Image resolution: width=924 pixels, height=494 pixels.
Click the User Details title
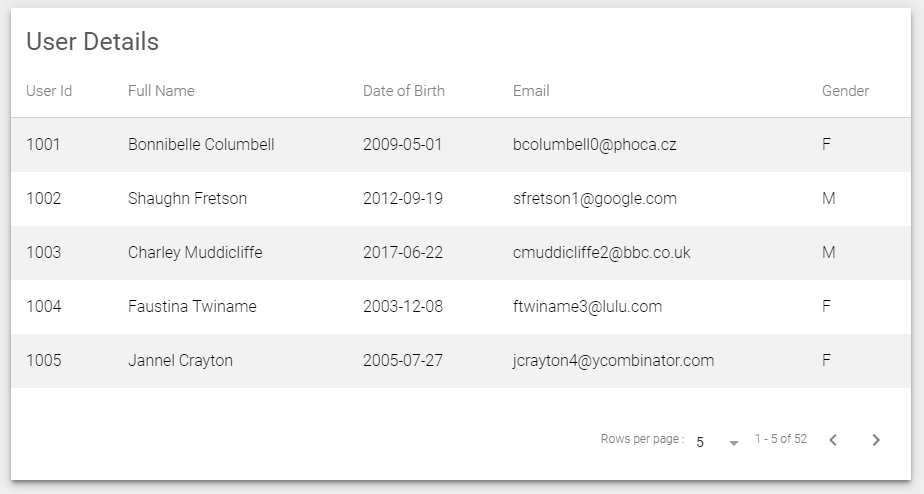(92, 42)
